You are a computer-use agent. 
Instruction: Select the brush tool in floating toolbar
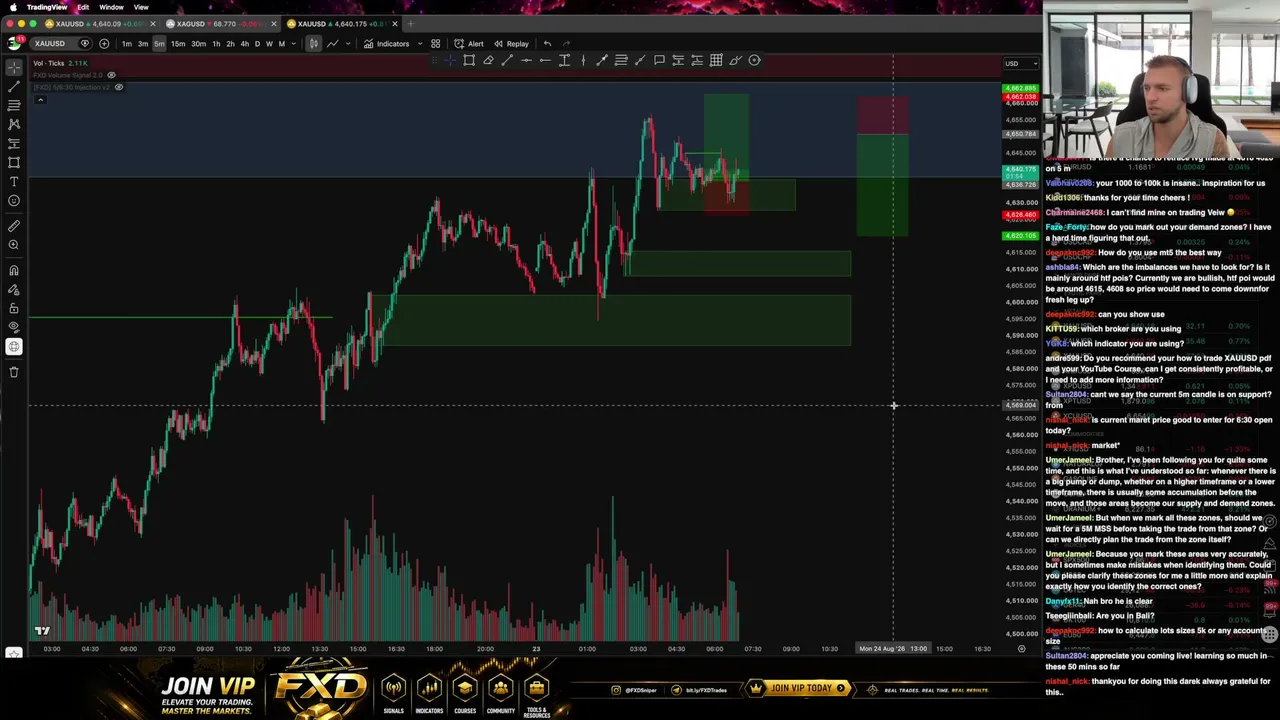click(x=735, y=61)
